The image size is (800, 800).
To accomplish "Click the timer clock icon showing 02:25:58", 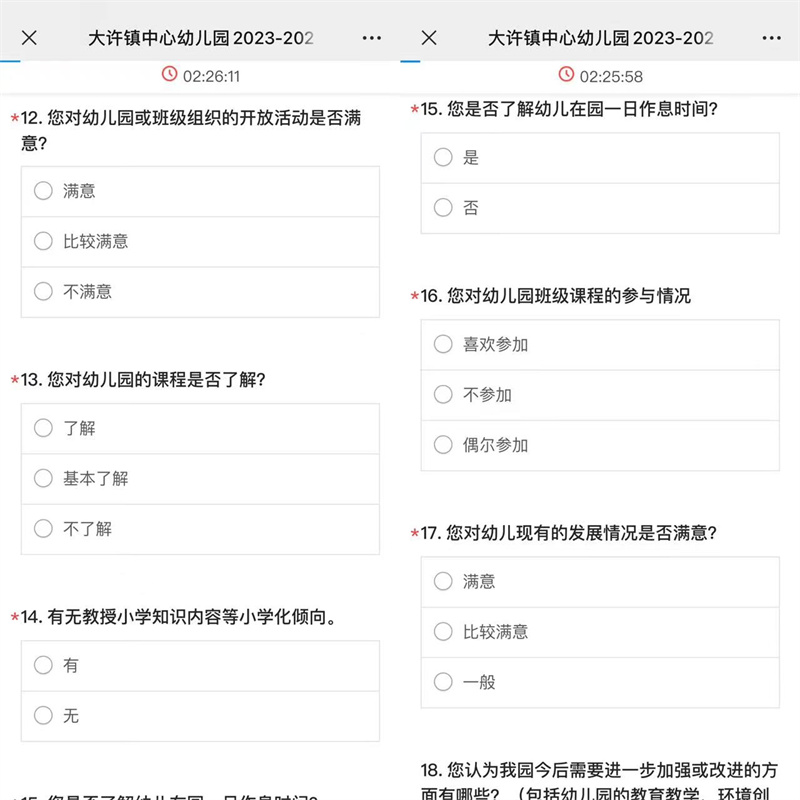I will click(x=566, y=75).
